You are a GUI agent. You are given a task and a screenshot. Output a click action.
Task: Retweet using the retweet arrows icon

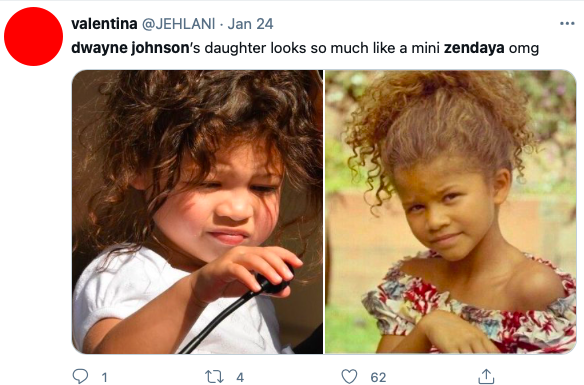pos(215,377)
